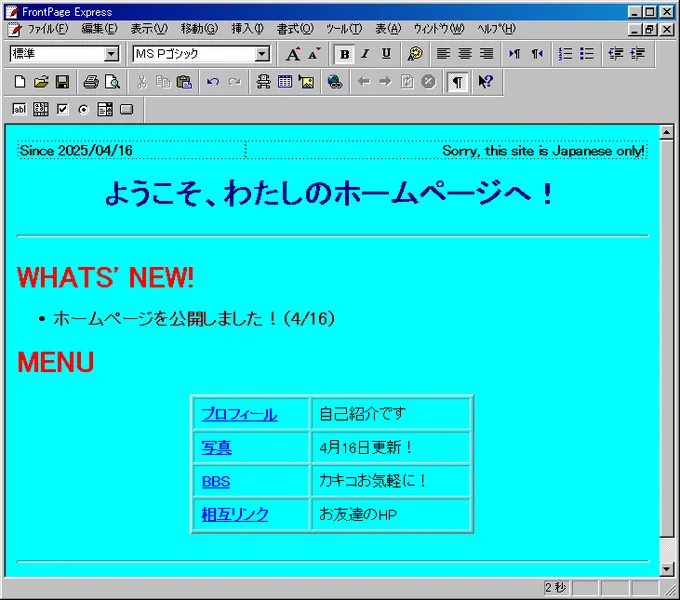Viewport: 680px width, 600px height.
Task: Insert a WebBot component
Action: 263,82
